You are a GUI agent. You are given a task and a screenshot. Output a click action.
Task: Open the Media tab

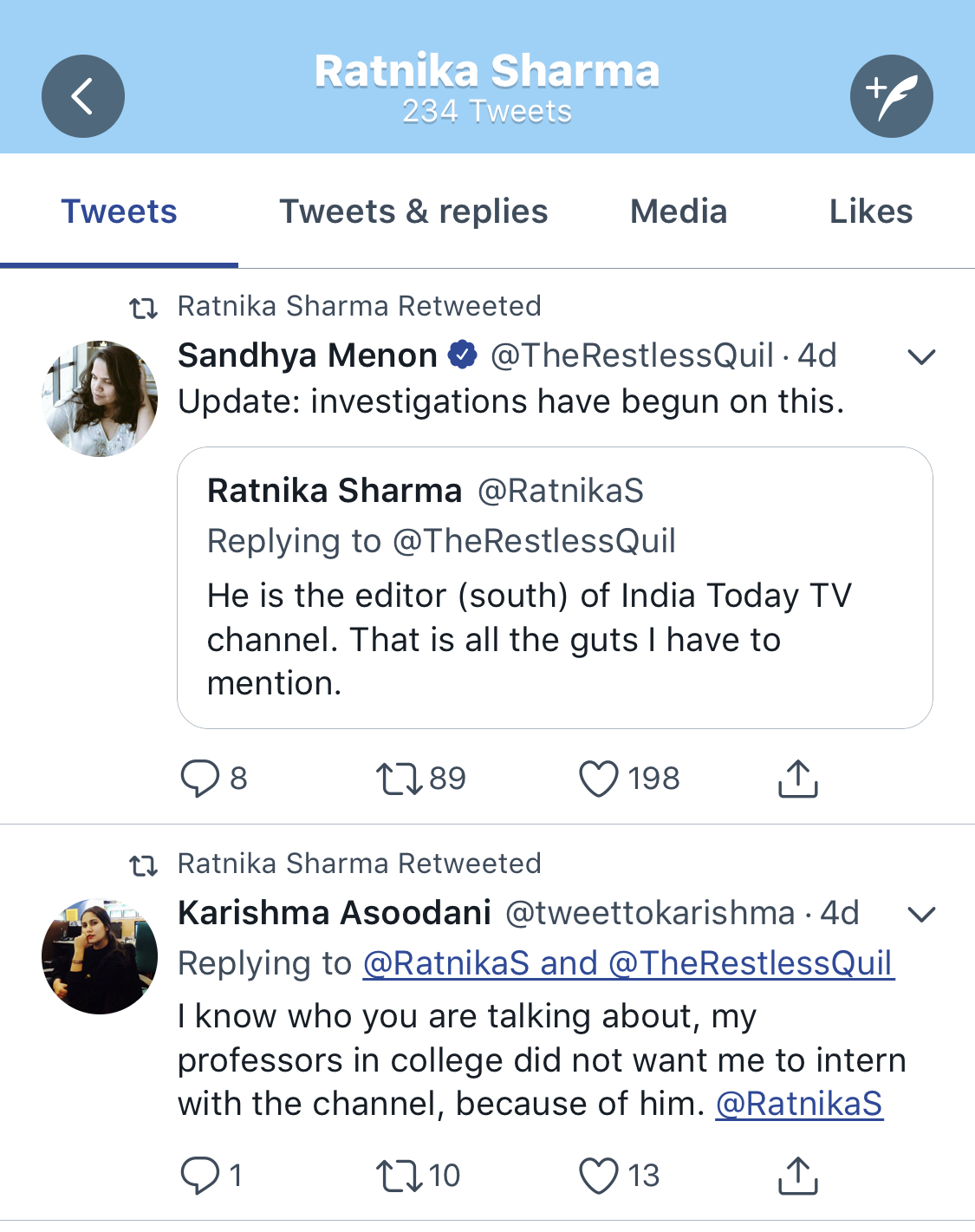pos(679,212)
